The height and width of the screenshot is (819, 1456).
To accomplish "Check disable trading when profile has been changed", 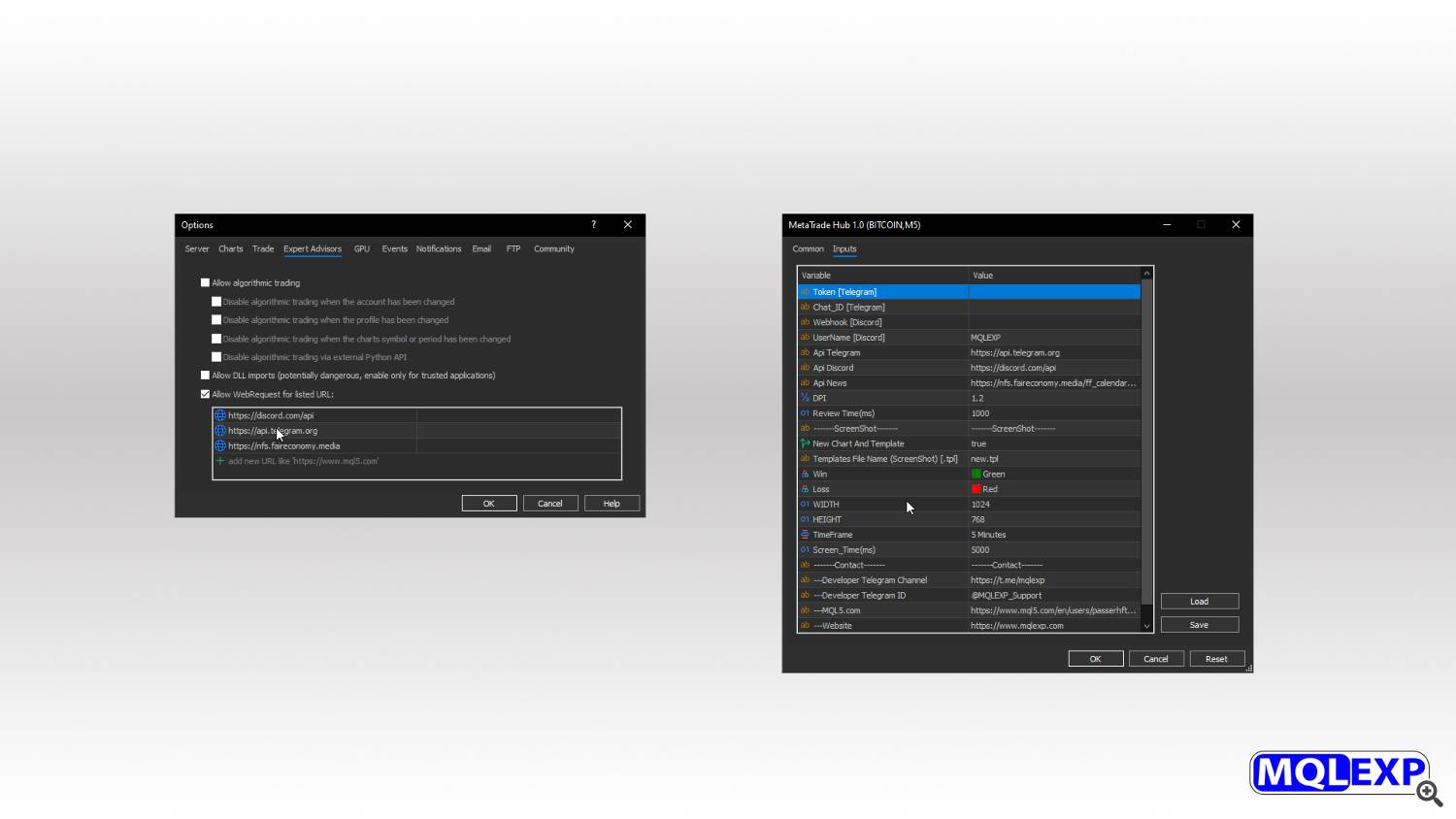I will pos(216,320).
